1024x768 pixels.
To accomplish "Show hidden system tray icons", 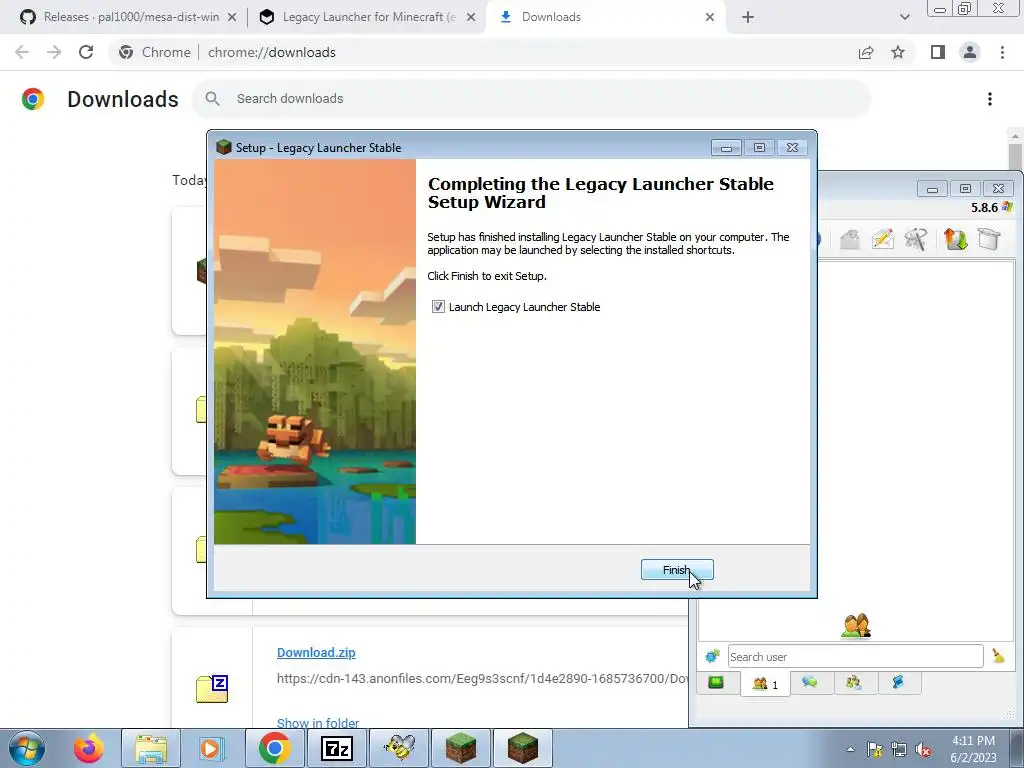I will [850, 749].
